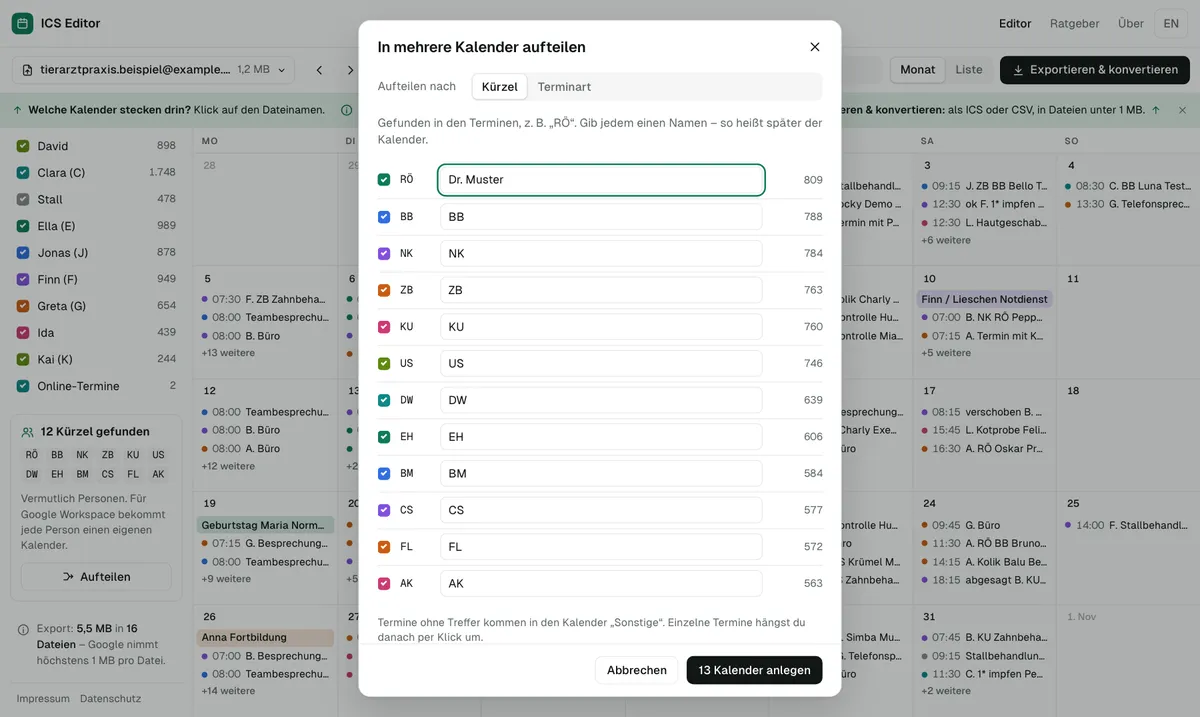This screenshot has width=1200, height=717.
Task: Switch to the Liste view
Action: pos(969,70)
